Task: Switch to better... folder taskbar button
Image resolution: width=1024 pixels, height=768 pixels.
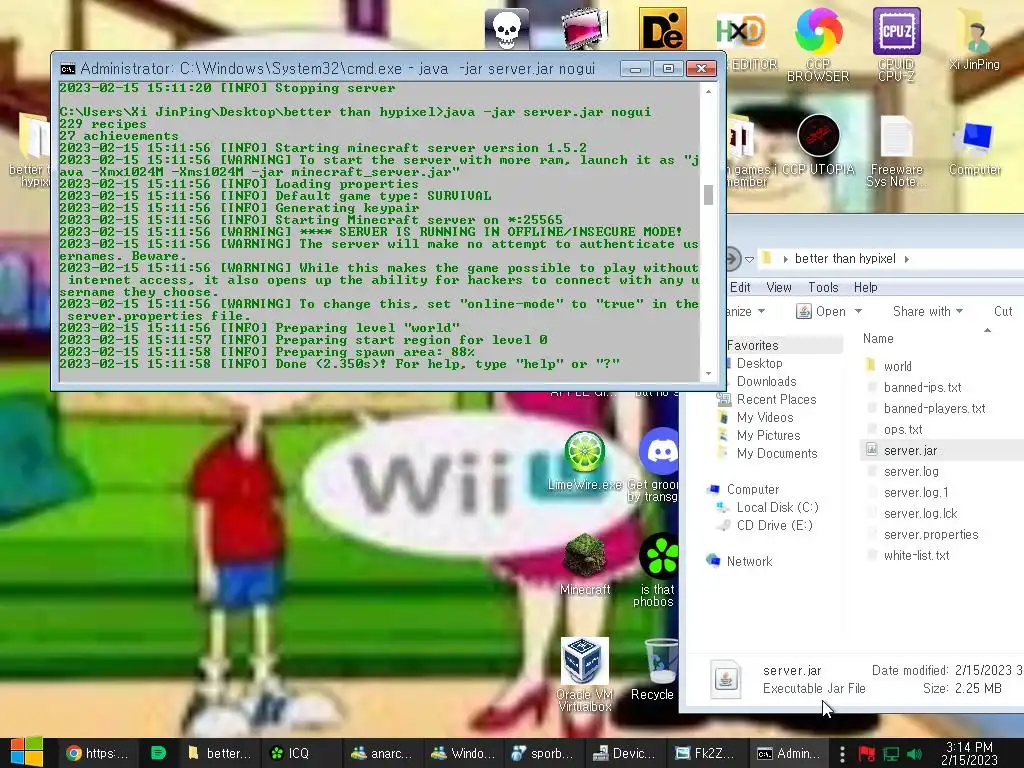Action: point(219,754)
